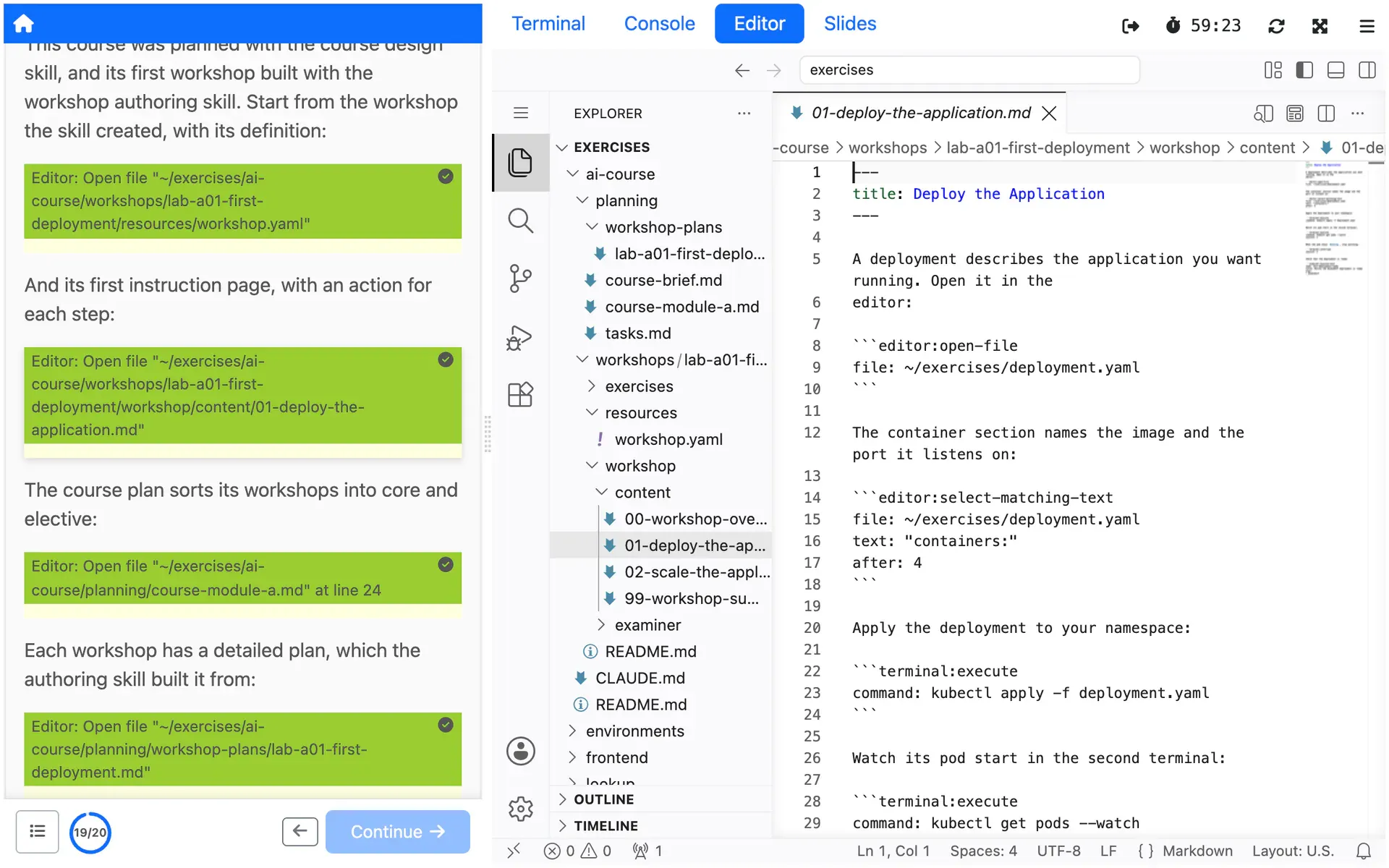This screenshot has width=1389, height=868.
Task: Go to previous page with back arrow button
Action: click(300, 832)
